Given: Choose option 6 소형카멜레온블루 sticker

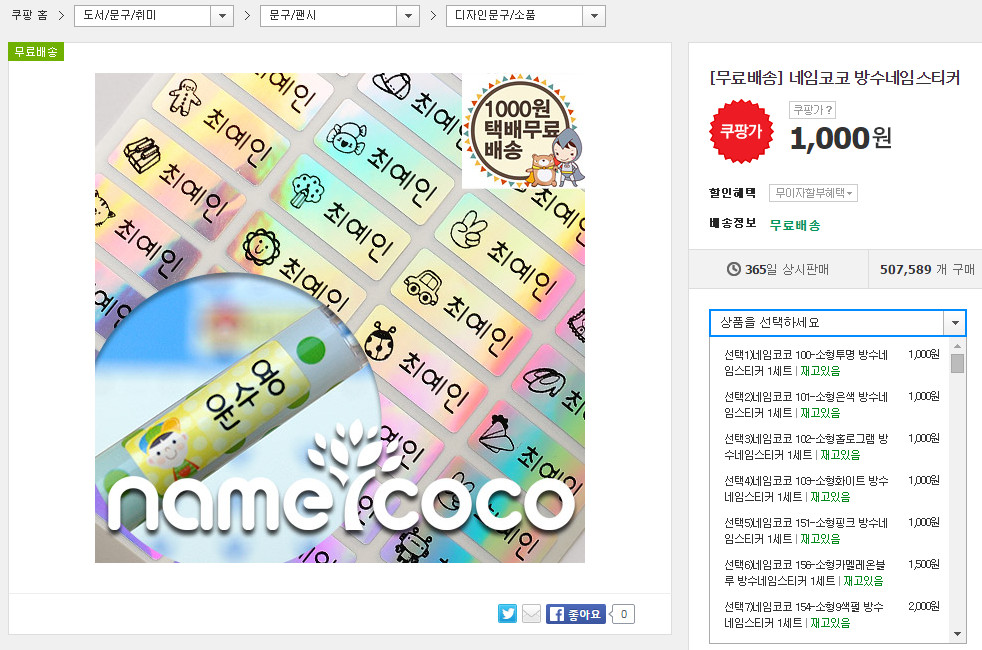Looking at the screenshot, I should coord(806,572).
